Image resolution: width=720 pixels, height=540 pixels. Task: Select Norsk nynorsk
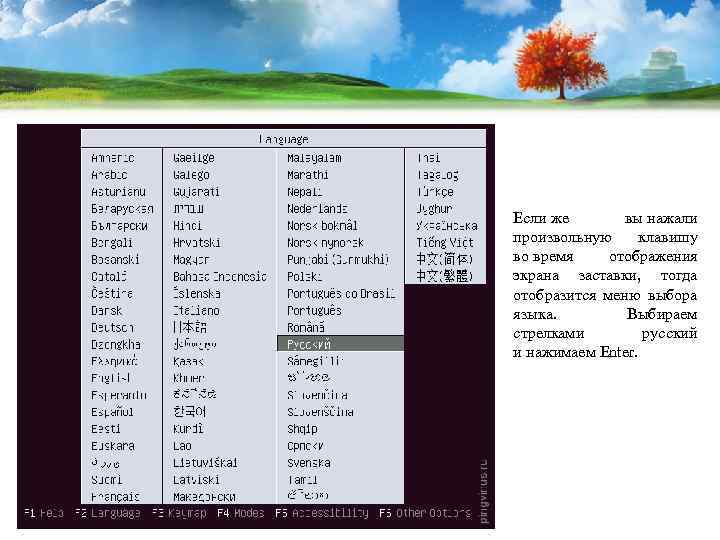pyautogui.click(x=326, y=242)
